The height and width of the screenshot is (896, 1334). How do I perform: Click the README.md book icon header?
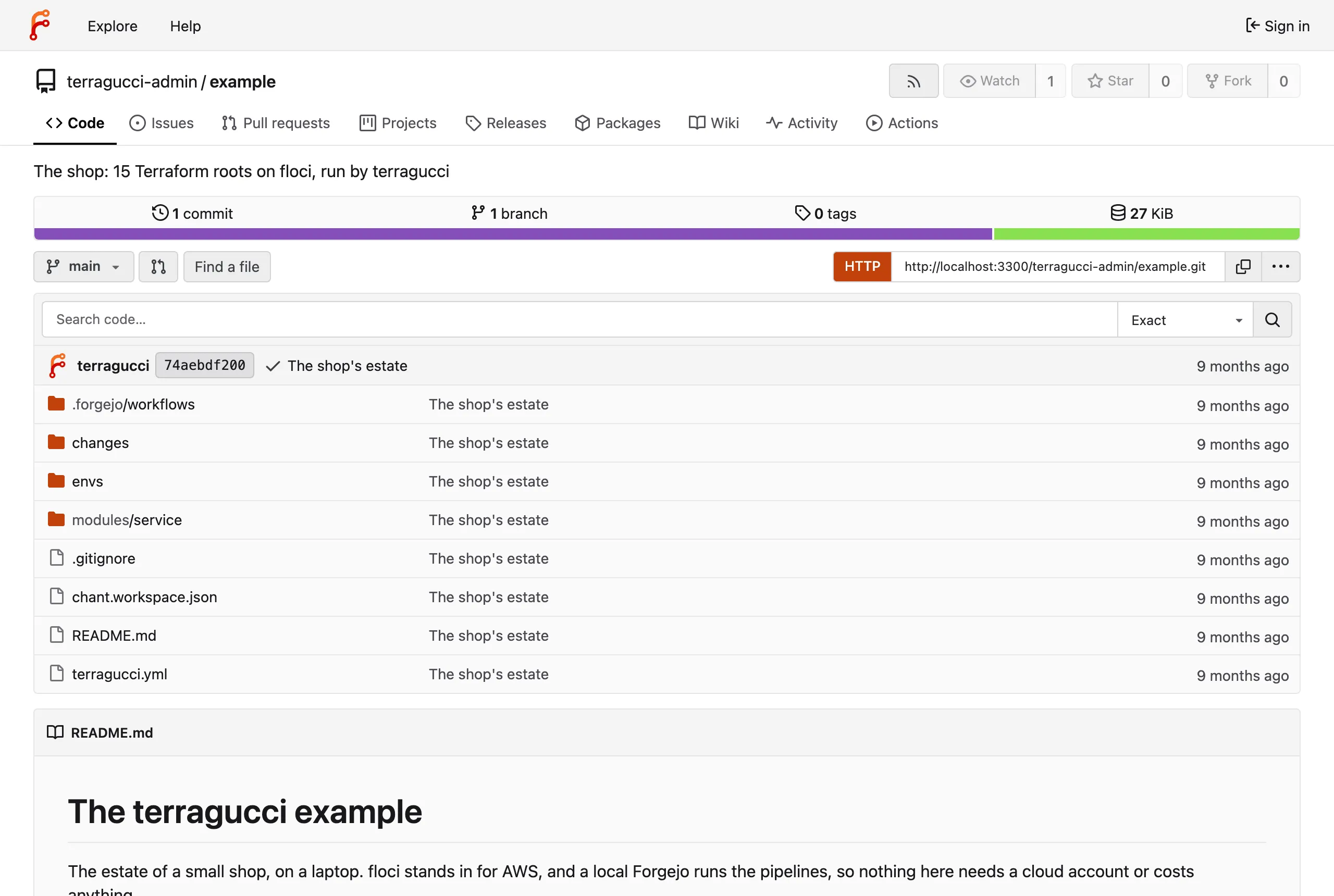(55, 732)
